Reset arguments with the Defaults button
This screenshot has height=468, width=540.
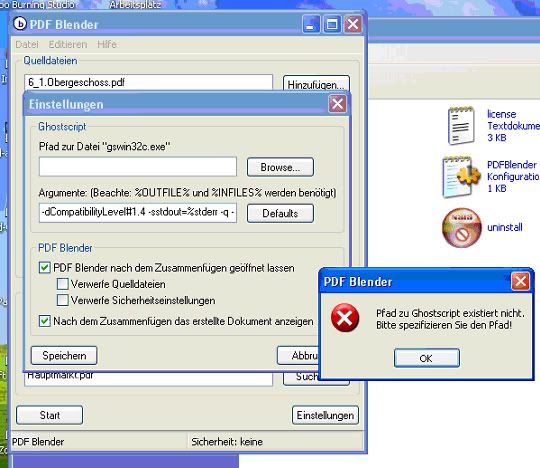point(280,214)
